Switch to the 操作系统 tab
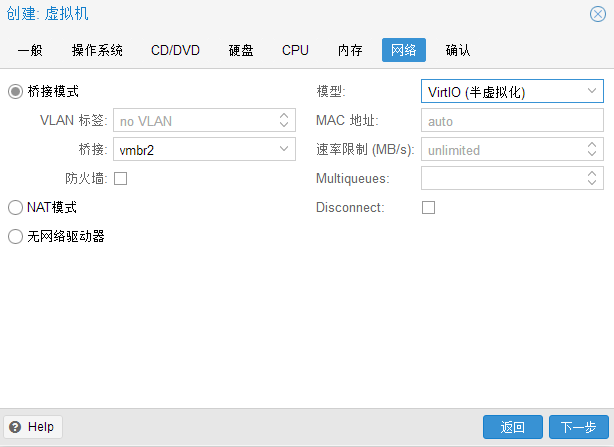The image size is (614, 447). pyautogui.click(x=97, y=50)
